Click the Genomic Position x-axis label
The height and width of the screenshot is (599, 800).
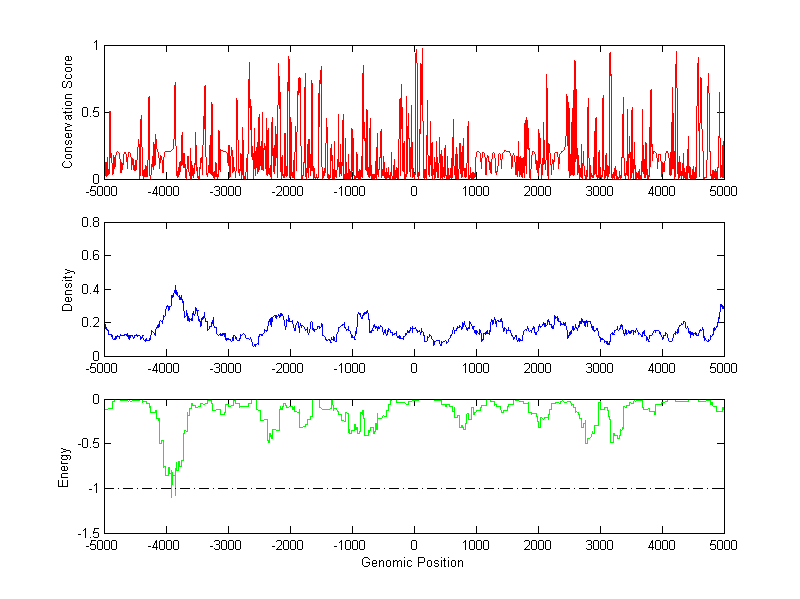[413, 562]
